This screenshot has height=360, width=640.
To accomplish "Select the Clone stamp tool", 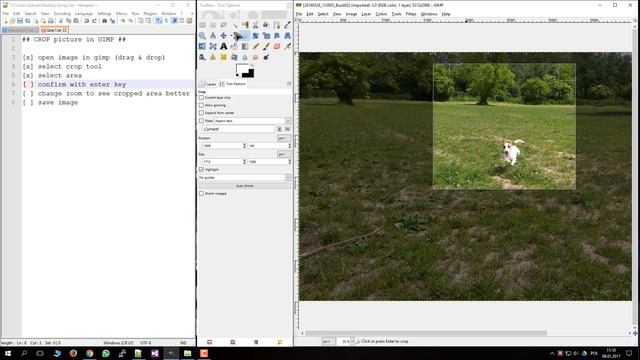I will (x=213, y=57).
